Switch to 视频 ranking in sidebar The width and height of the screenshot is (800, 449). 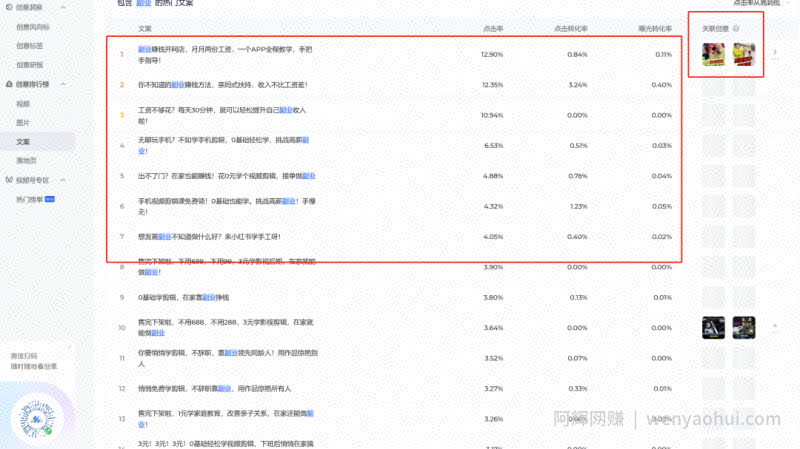coord(23,104)
